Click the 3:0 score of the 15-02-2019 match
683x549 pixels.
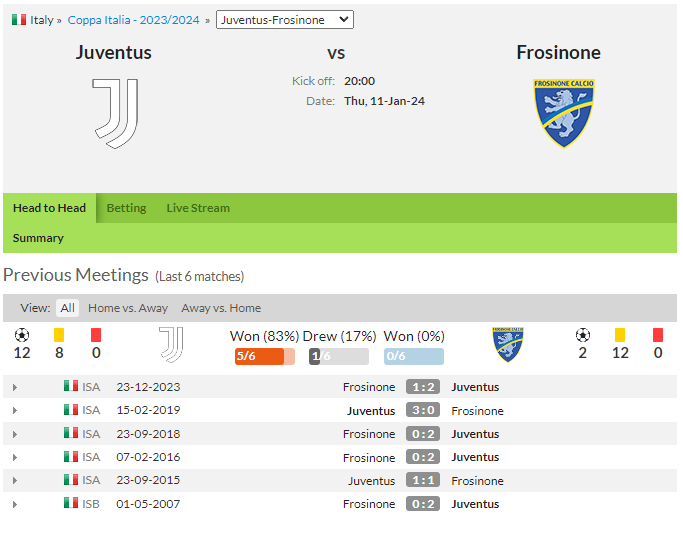(423, 410)
